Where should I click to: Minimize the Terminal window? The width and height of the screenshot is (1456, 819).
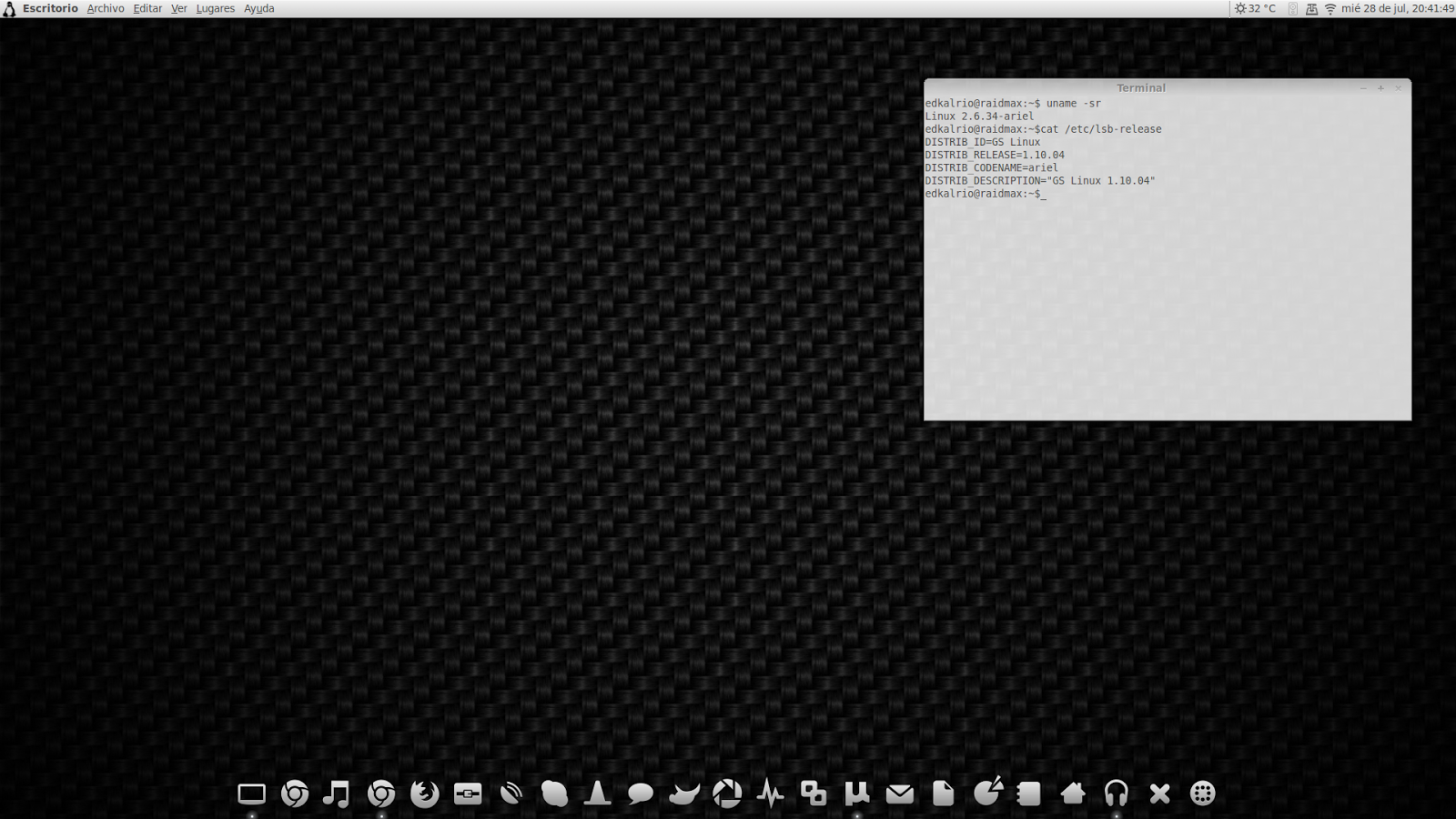pyautogui.click(x=1363, y=88)
